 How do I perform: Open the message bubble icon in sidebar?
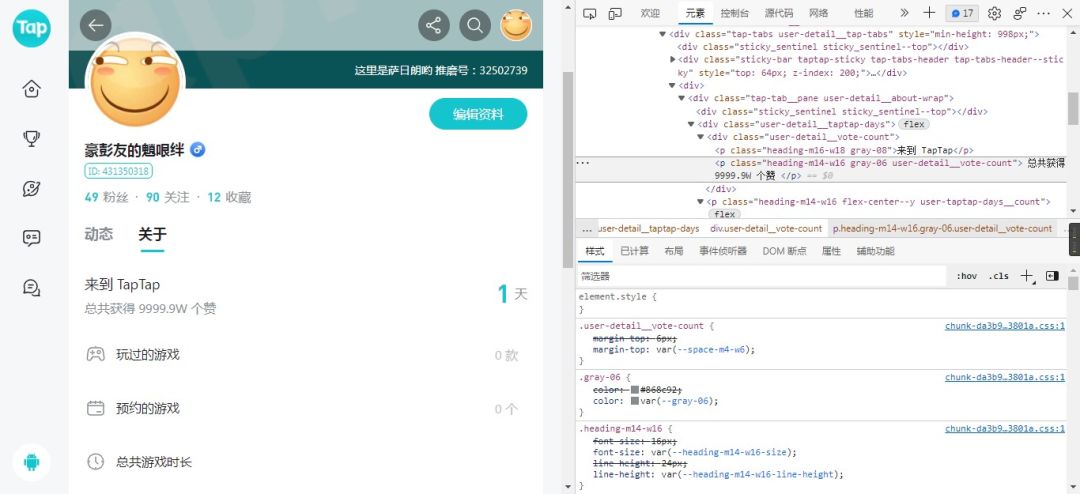point(31,287)
